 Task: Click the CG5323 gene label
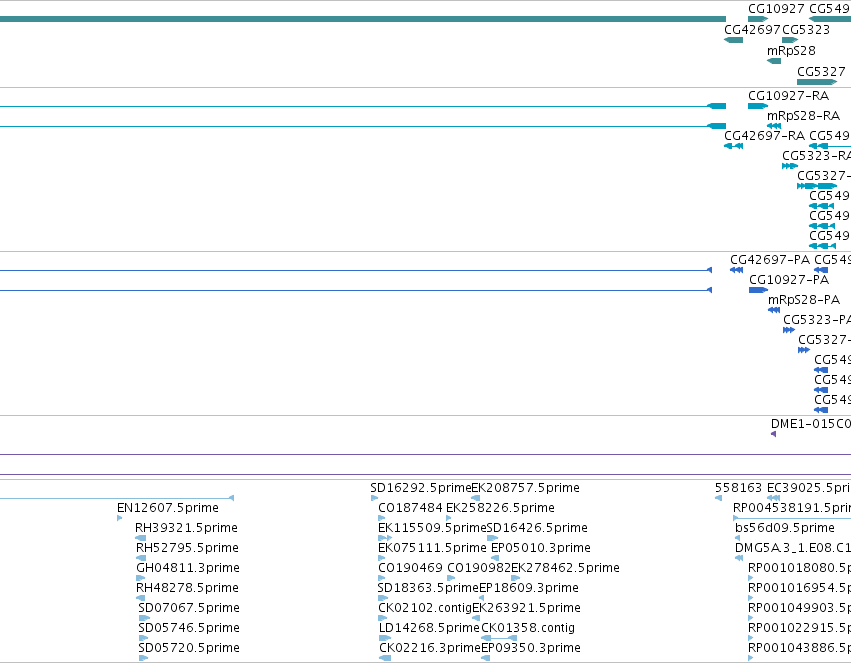[806, 30]
